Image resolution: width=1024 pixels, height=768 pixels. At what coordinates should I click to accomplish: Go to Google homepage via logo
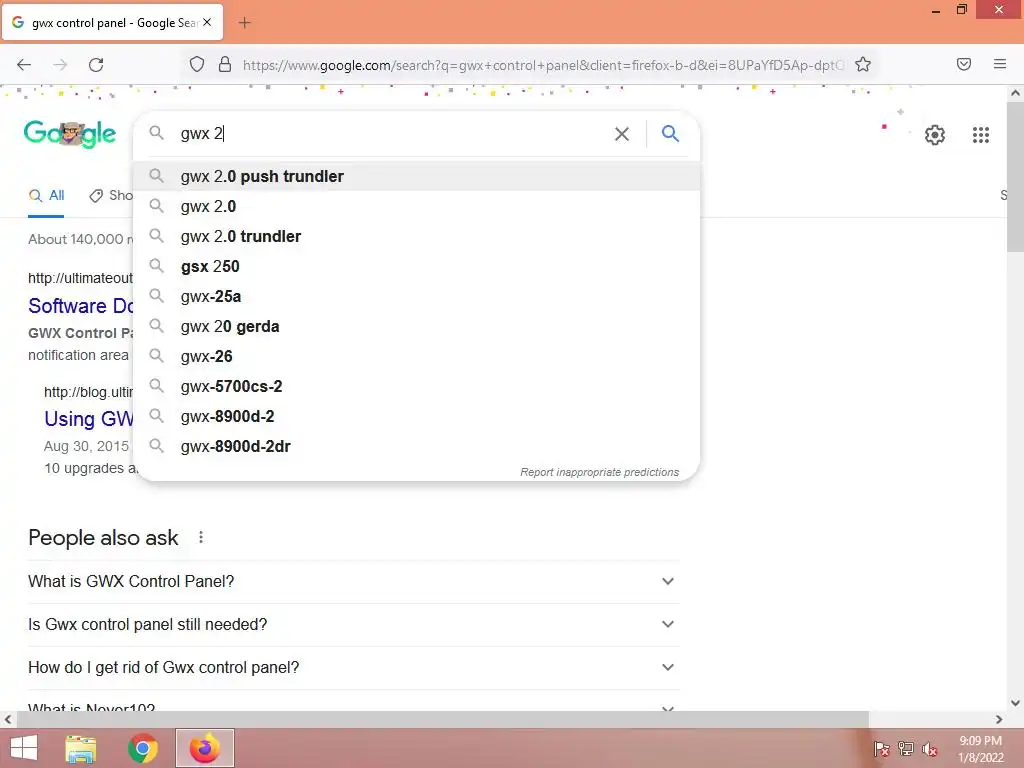click(70, 134)
